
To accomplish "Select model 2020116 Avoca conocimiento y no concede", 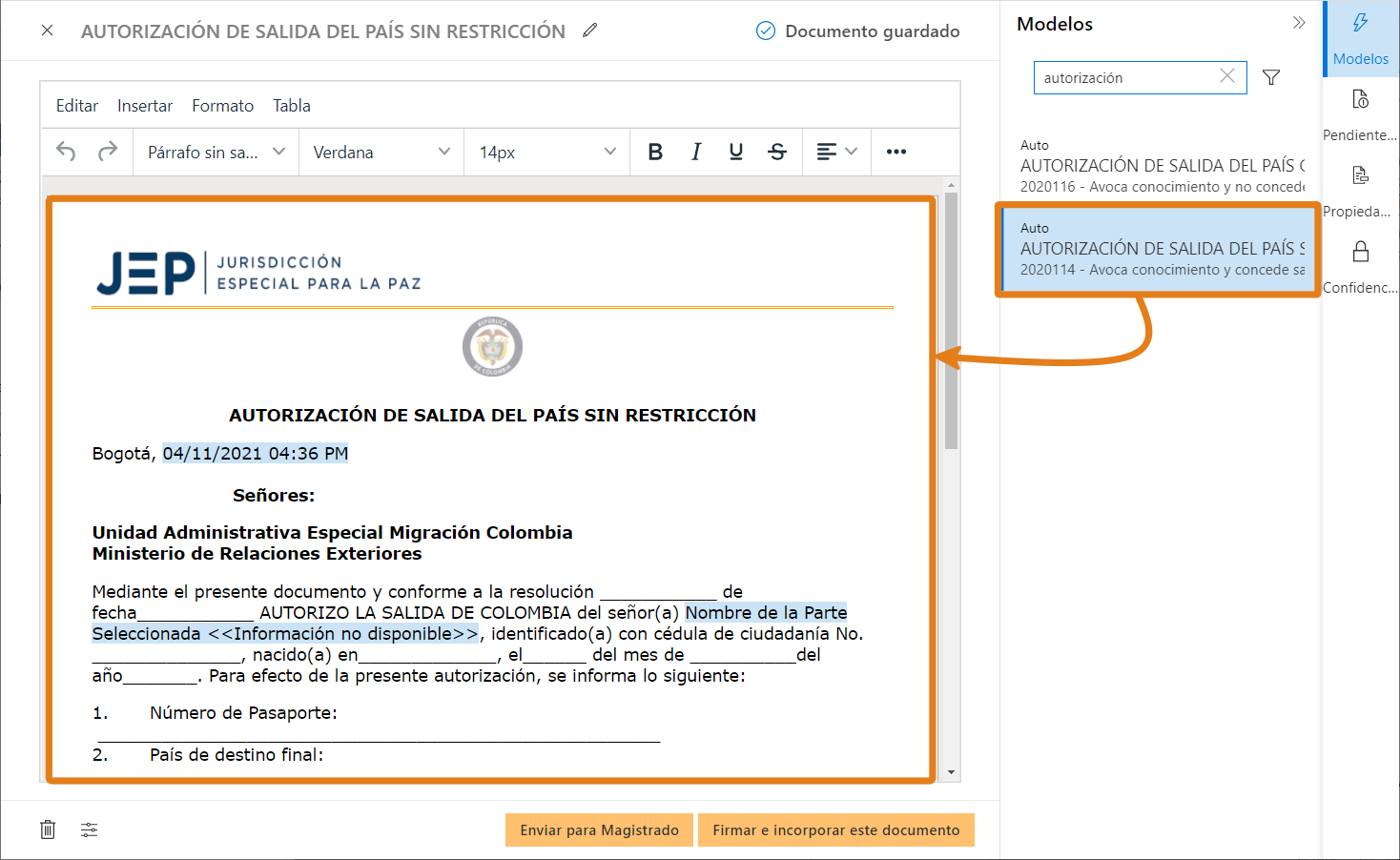I will tap(1161, 166).
